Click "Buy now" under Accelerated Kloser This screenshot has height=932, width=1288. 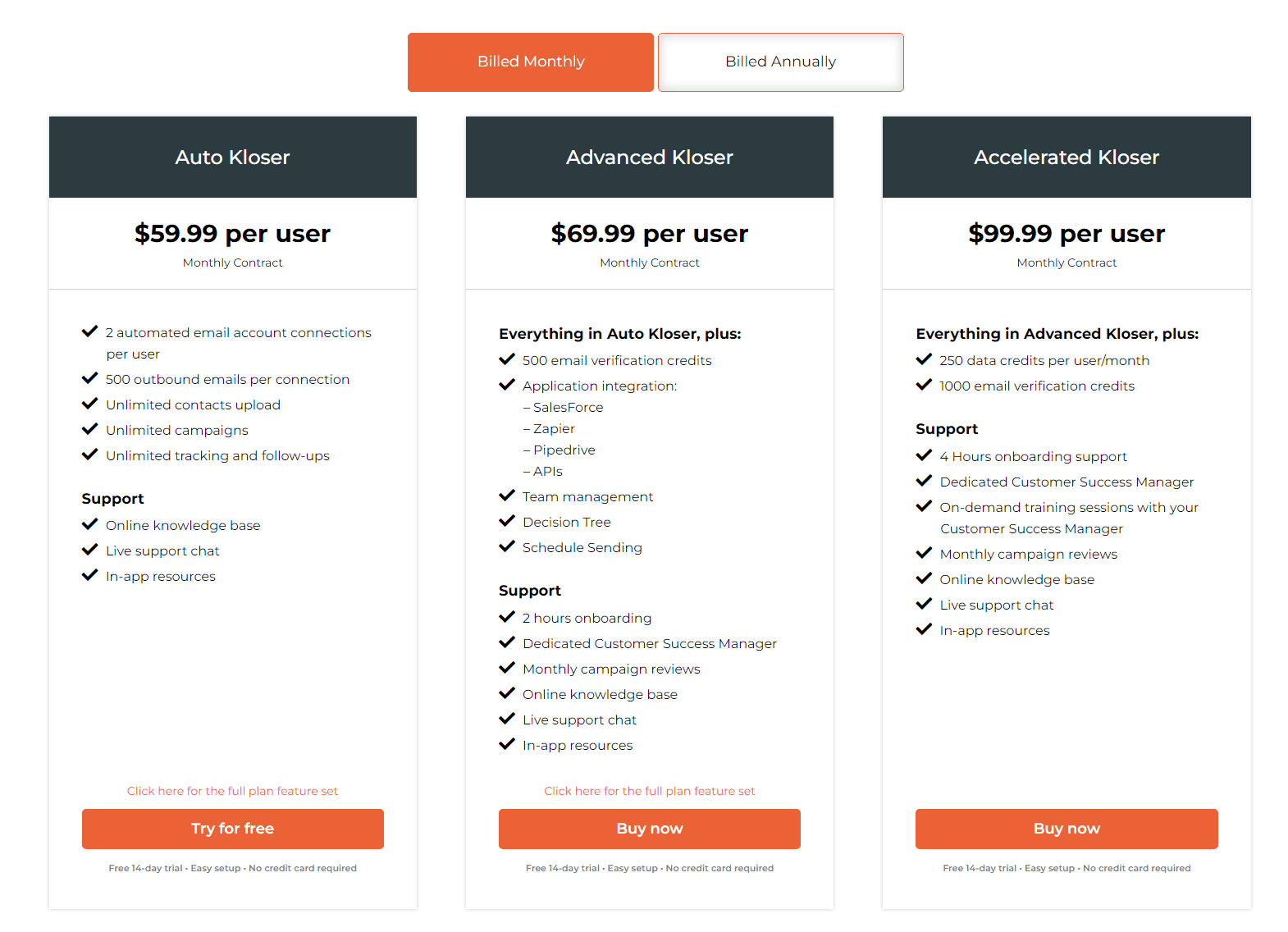tap(1066, 829)
